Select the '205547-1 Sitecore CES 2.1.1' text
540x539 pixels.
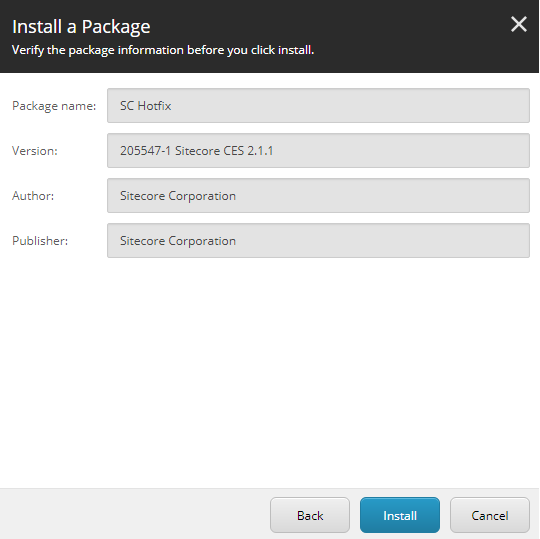(x=197, y=151)
